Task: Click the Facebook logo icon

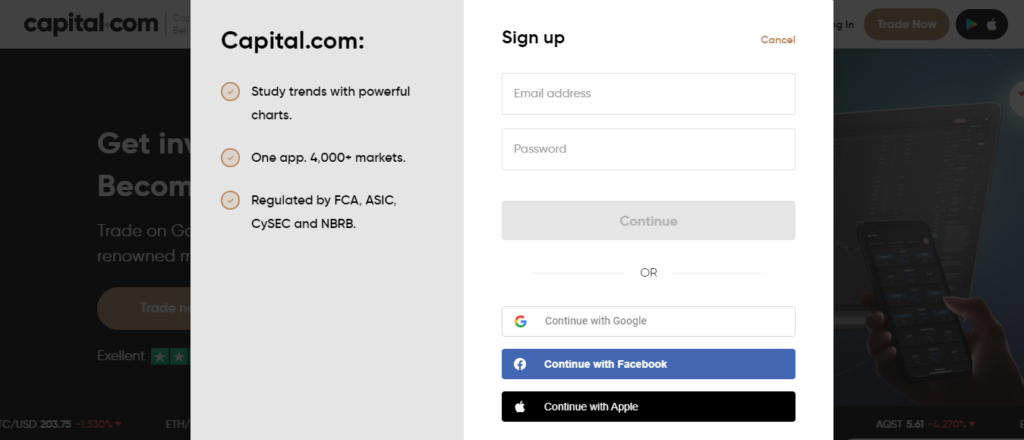Action: [x=520, y=364]
